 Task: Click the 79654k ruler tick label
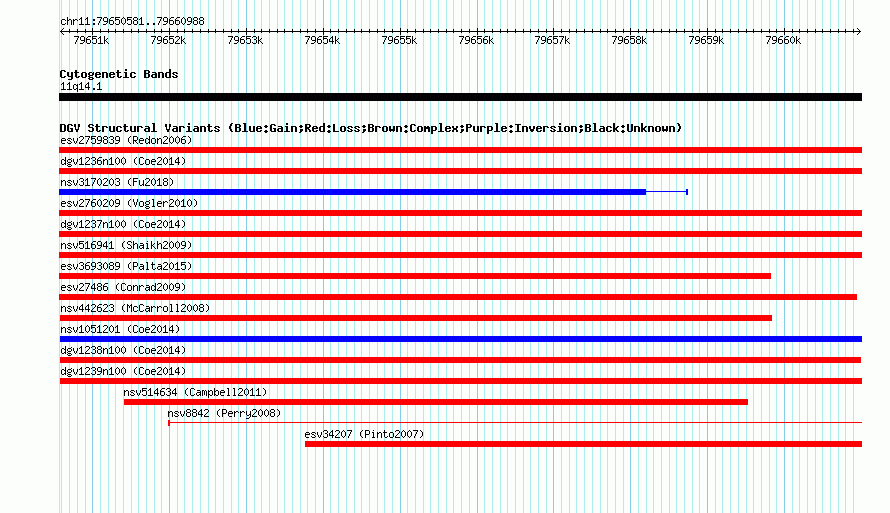[322, 40]
